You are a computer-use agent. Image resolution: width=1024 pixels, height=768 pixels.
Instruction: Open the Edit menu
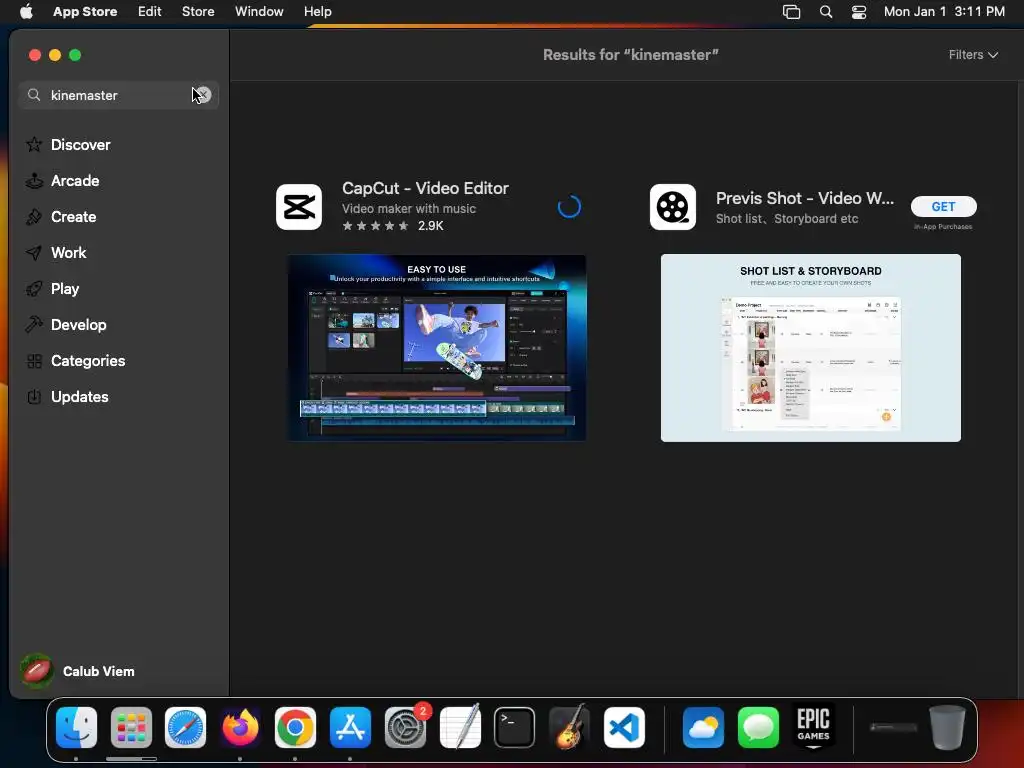tap(150, 11)
